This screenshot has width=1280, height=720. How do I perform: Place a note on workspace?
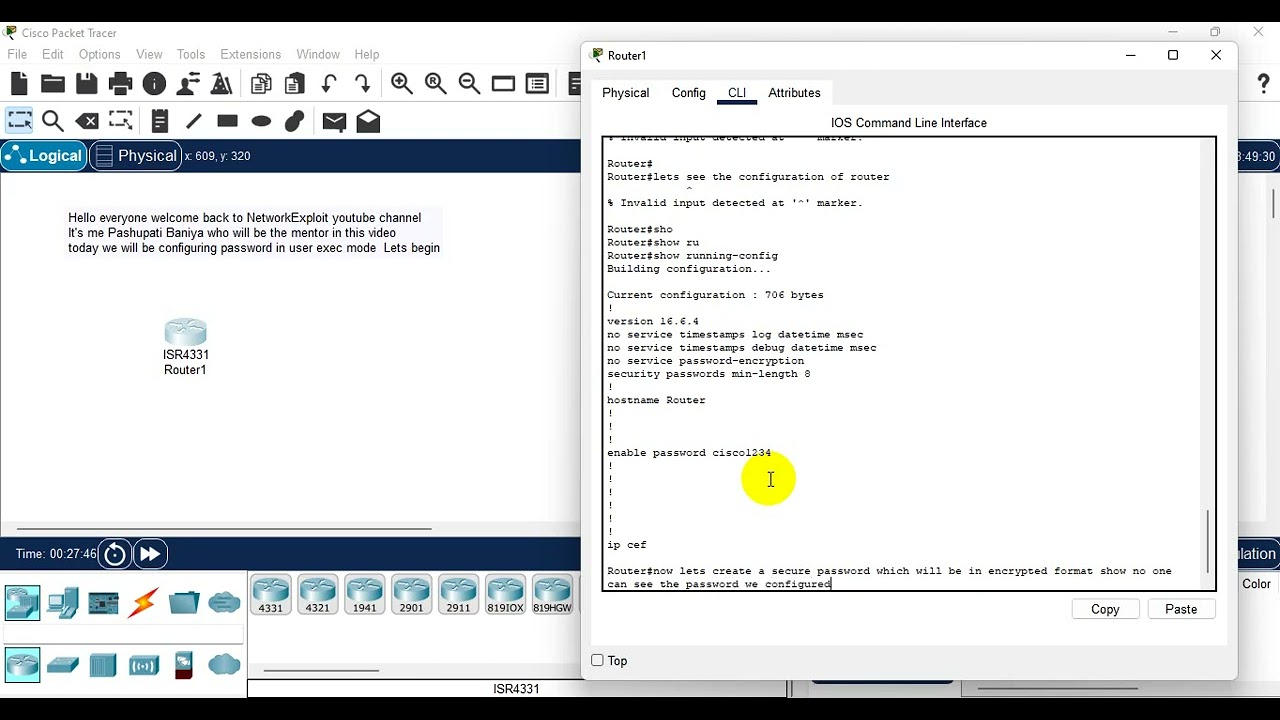pyautogui.click(x=160, y=121)
